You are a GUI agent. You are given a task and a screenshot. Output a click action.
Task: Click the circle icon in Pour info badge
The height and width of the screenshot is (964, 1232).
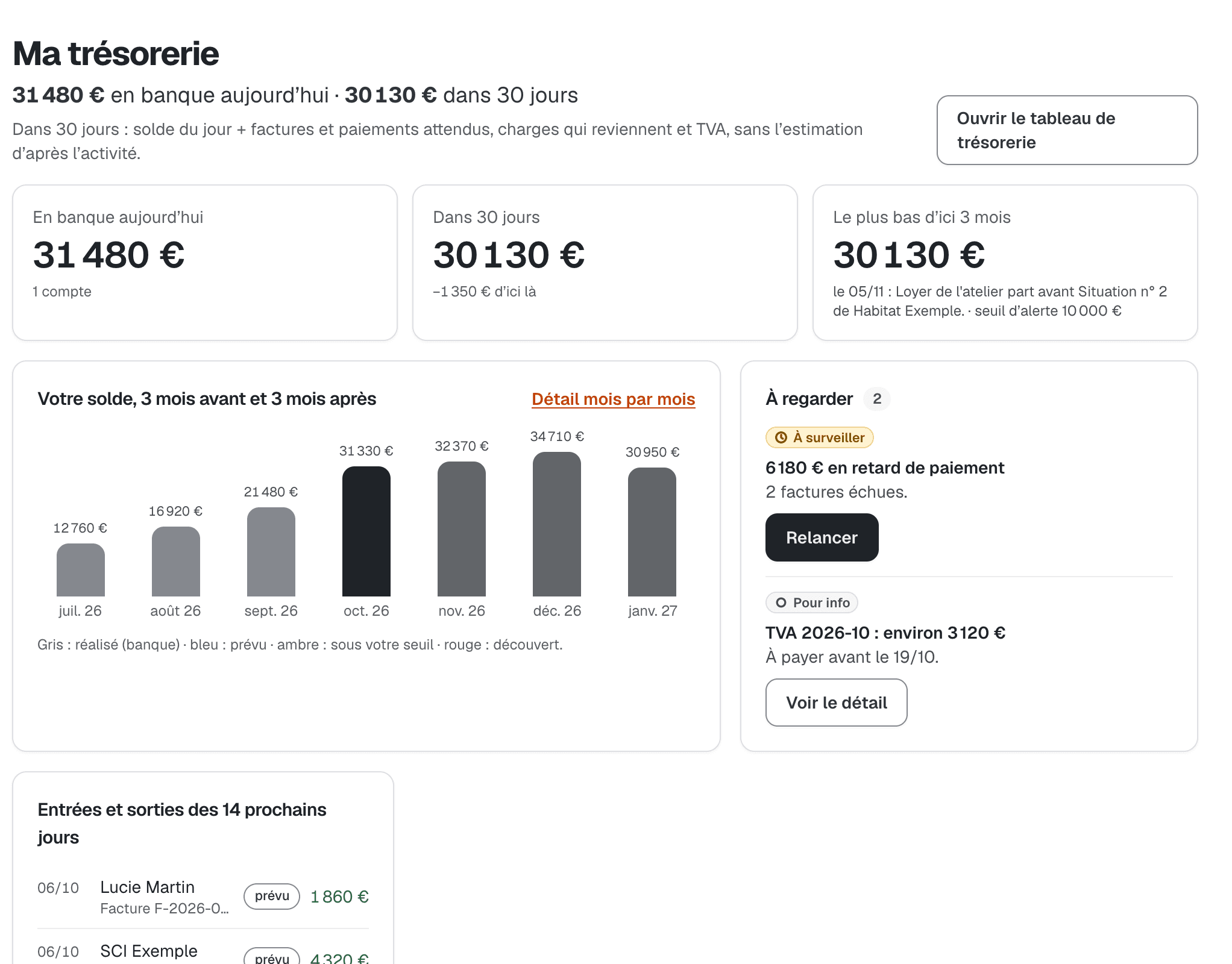coord(781,602)
